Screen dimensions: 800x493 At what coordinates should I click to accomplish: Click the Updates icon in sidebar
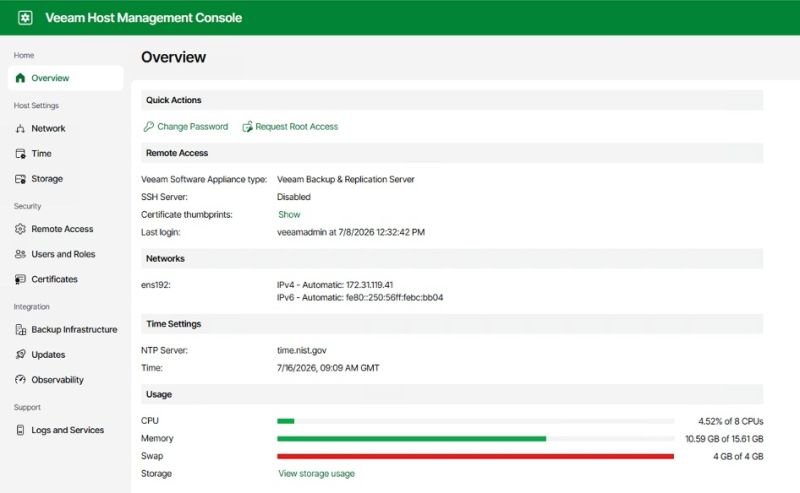coord(20,355)
